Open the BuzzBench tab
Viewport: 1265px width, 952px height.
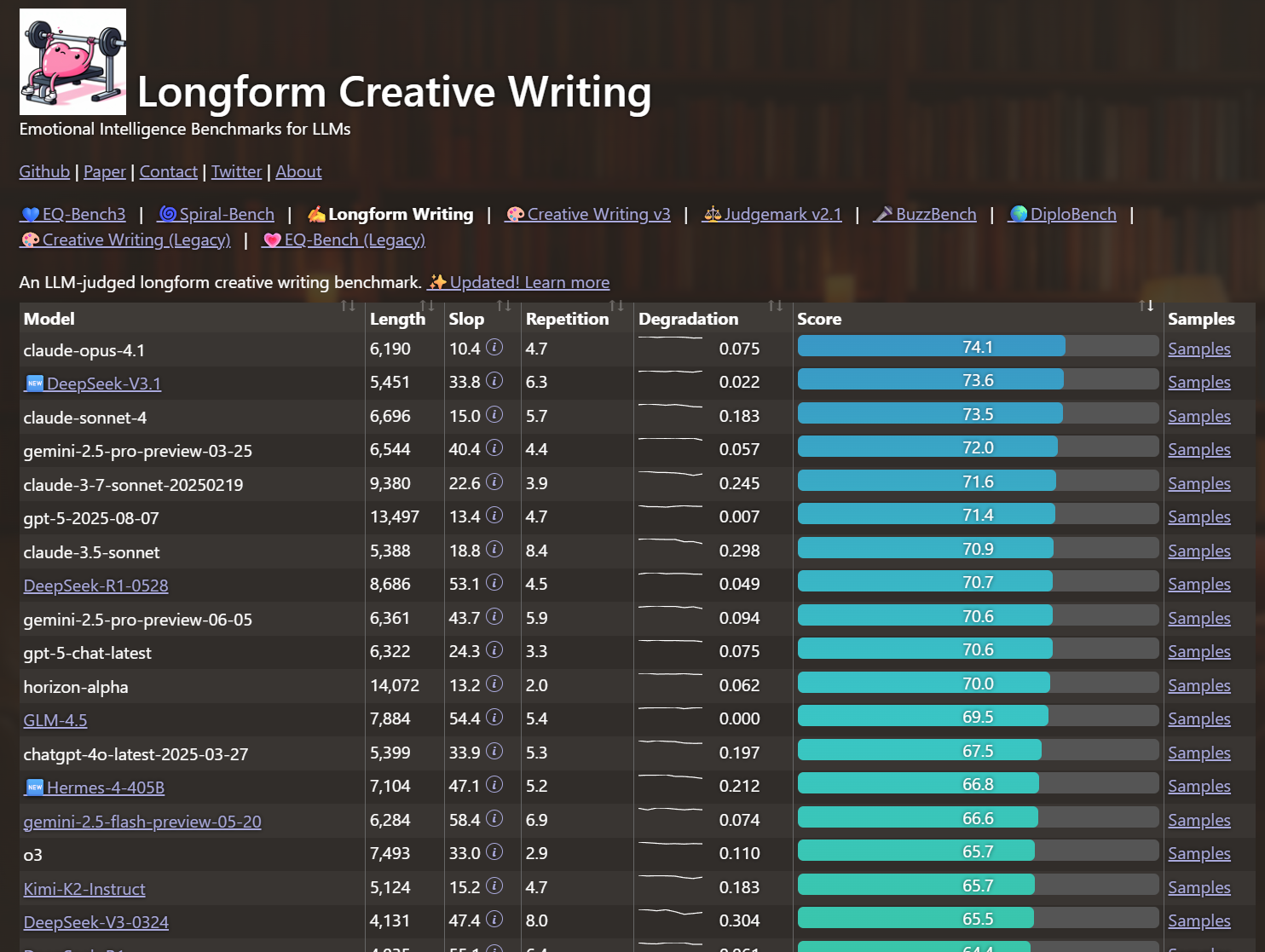click(925, 214)
